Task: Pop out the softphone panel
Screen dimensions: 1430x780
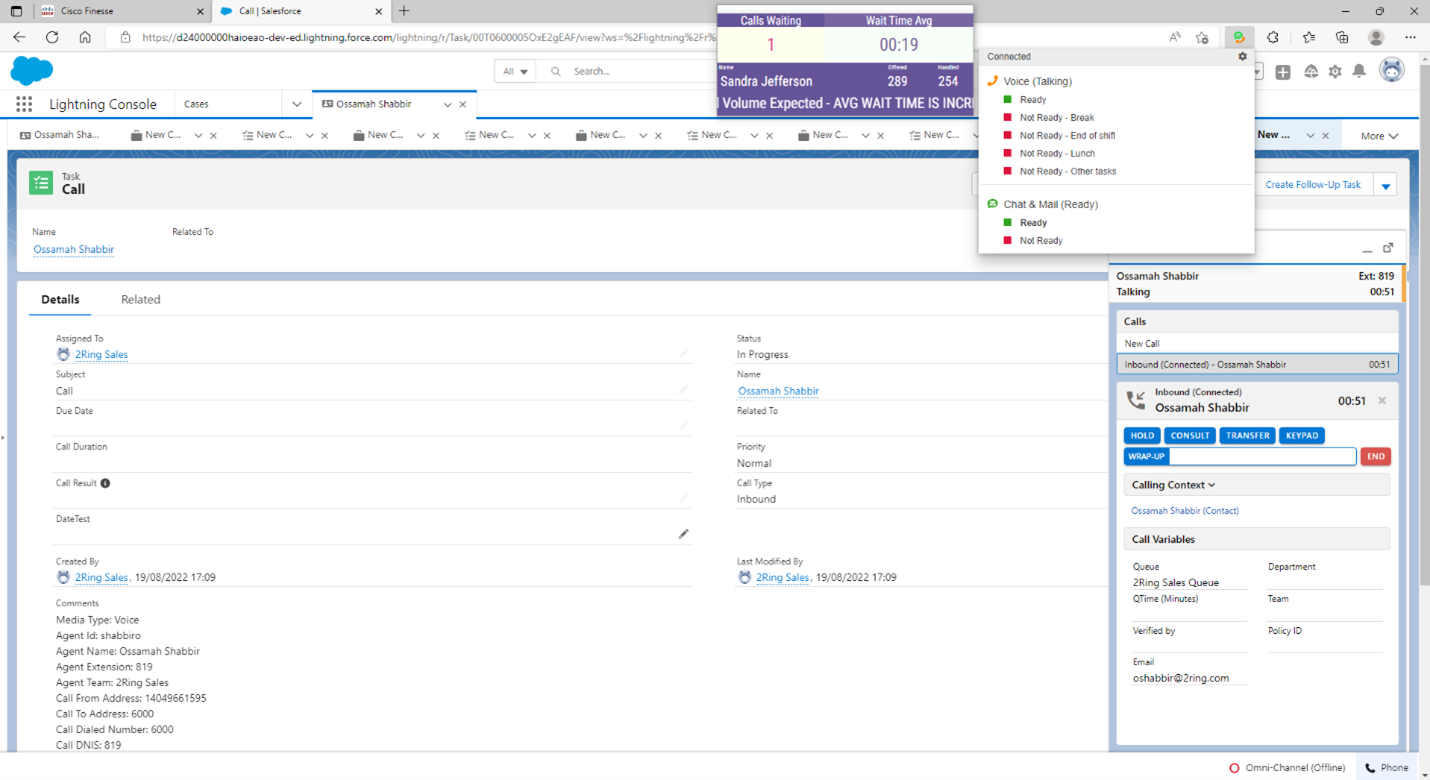Action: [1388, 248]
